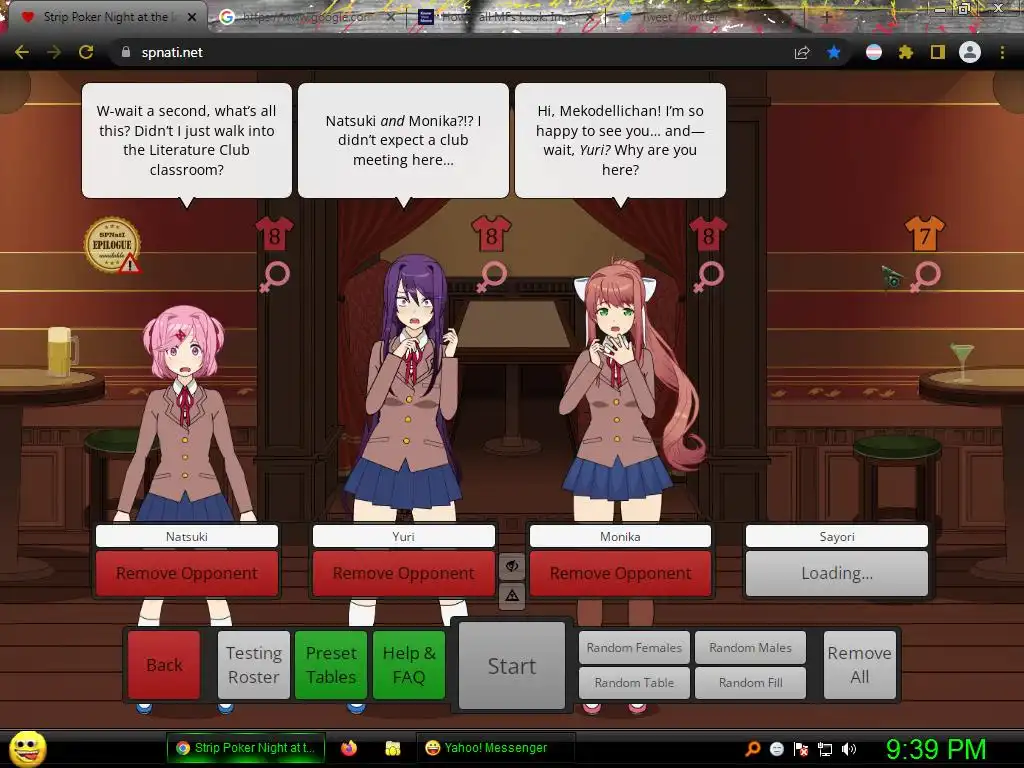This screenshot has height=768, width=1024.
Task: Open the Testing Roster
Action: click(253, 665)
